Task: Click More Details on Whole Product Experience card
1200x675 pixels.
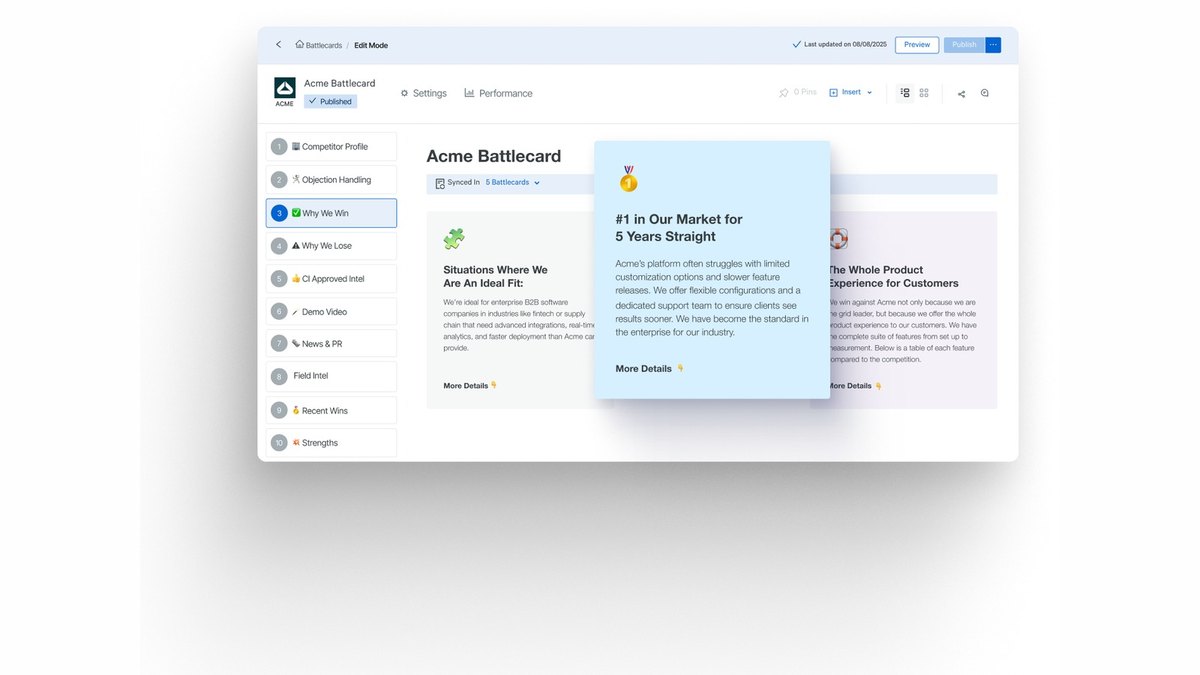Action: click(855, 386)
